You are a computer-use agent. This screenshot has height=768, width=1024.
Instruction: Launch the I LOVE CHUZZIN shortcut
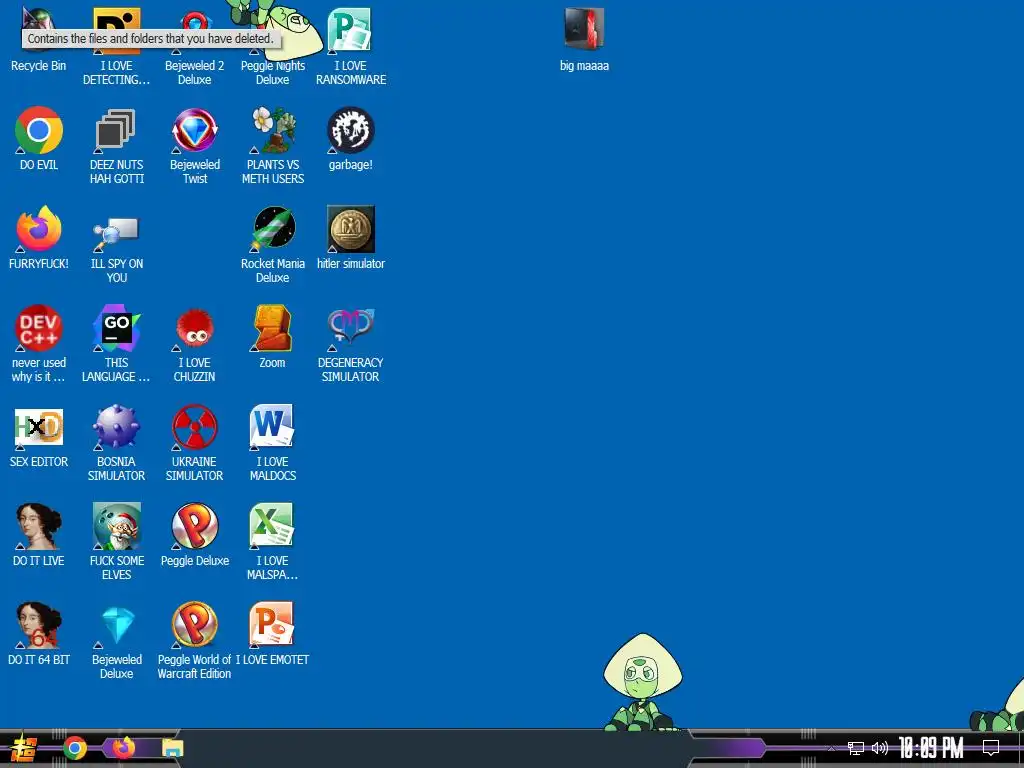195,344
